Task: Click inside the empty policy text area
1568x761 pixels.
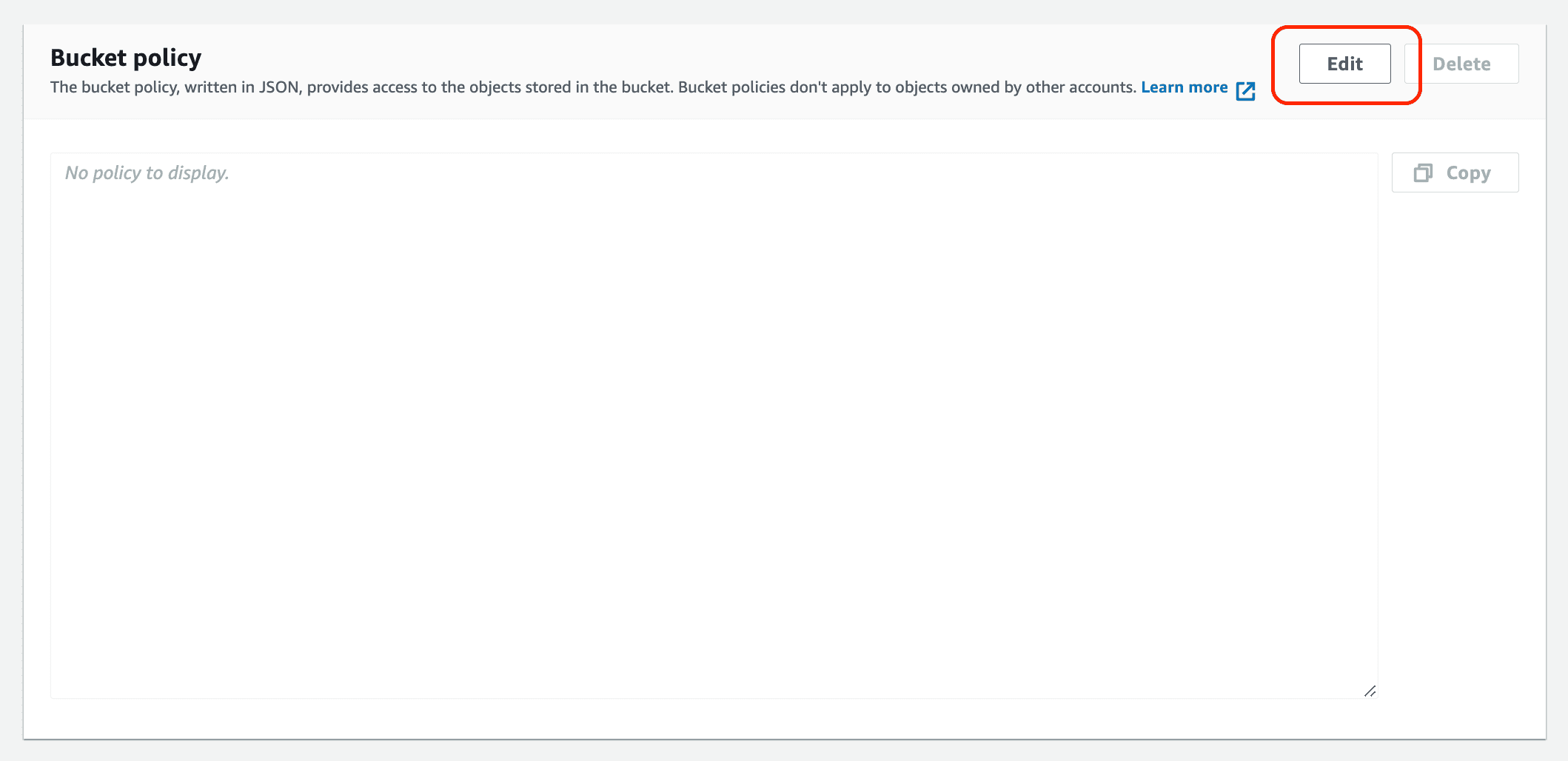Action: click(714, 426)
